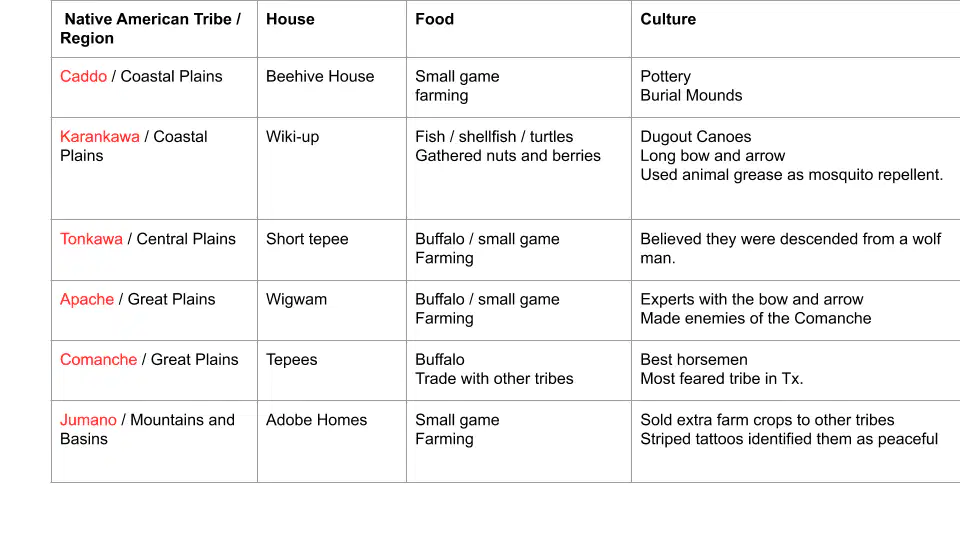Select the Trade with other tribes text
This screenshot has width=960, height=540.
pyautogui.click(x=494, y=378)
